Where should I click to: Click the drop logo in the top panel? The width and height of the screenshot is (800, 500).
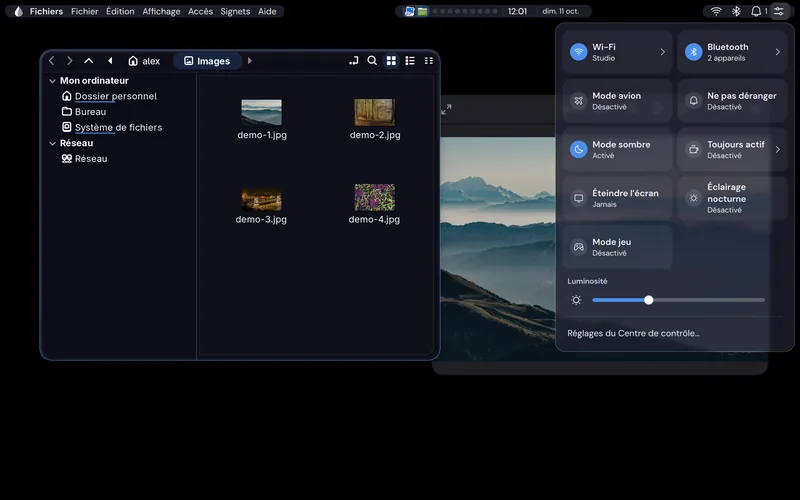click(18, 11)
